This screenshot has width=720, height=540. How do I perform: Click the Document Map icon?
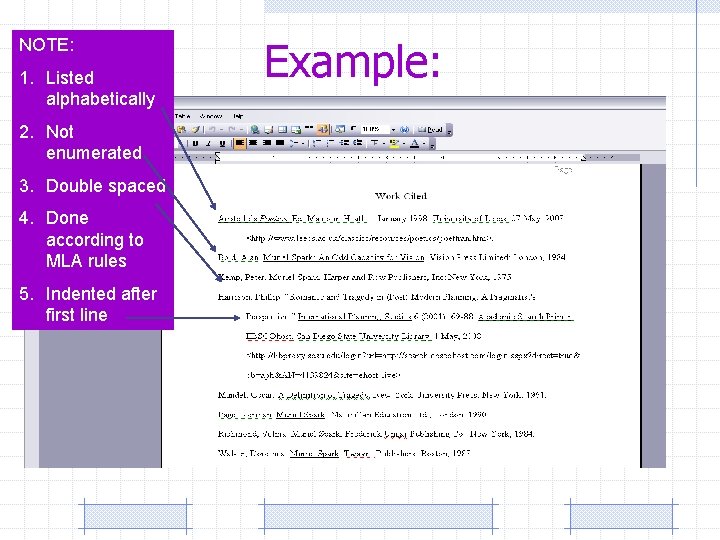[339, 129]
